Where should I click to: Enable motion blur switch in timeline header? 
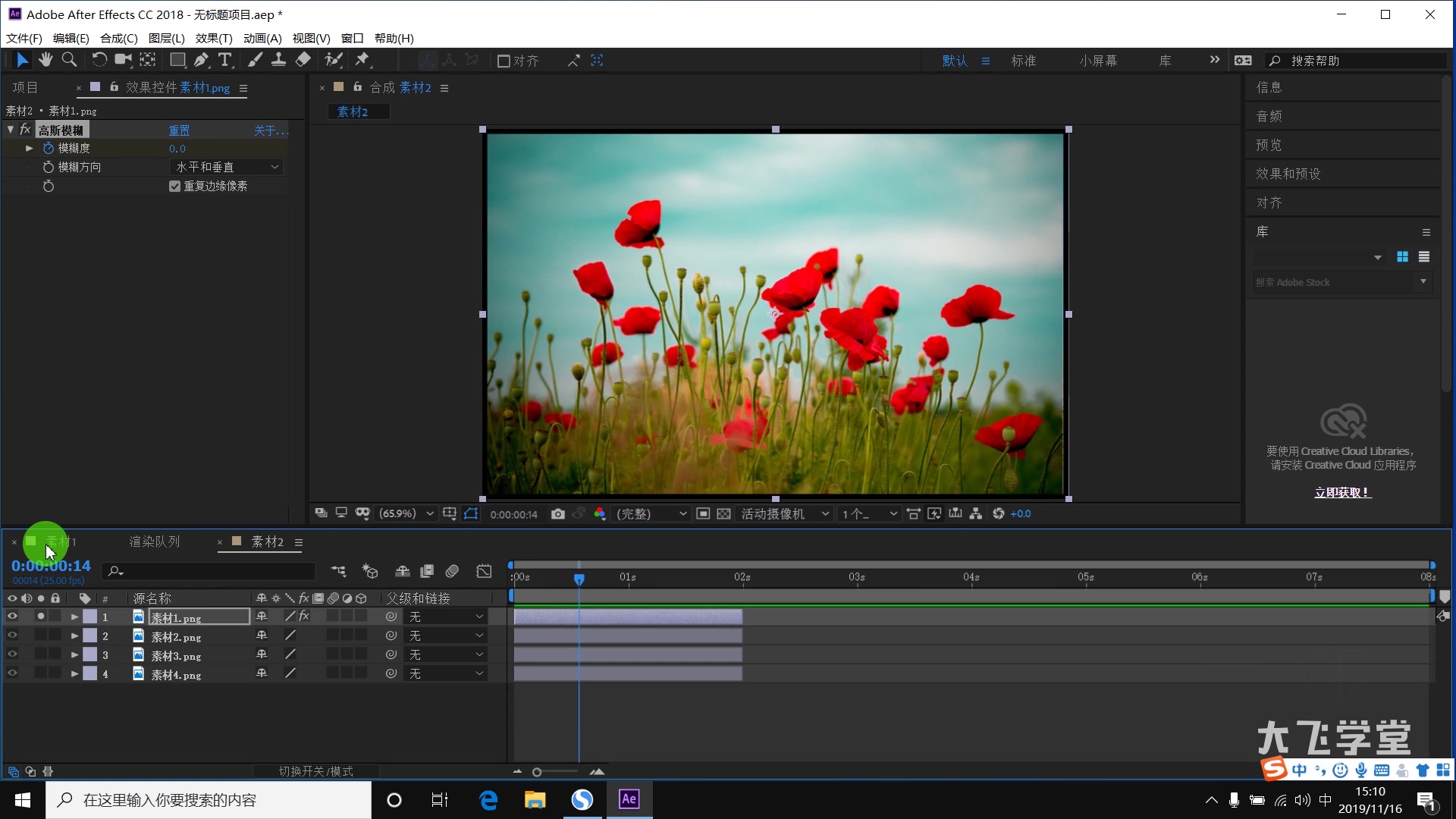coord(453,571)
